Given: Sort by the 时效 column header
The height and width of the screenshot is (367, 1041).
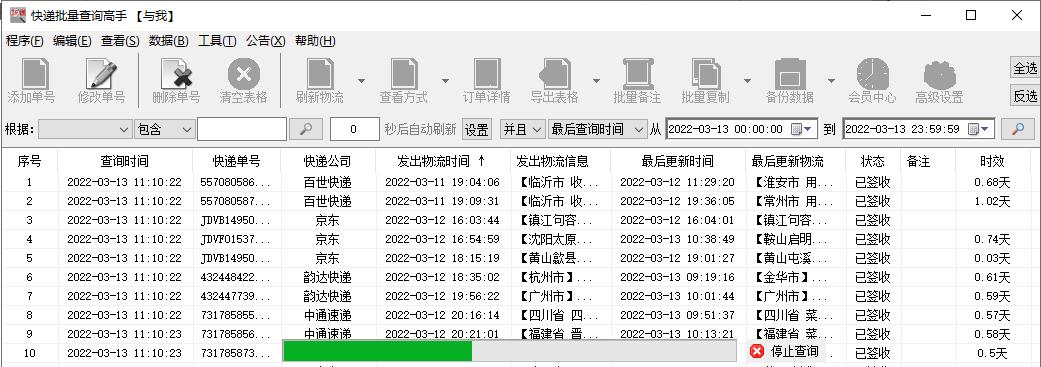Looking at the screenshot, I should 992,161.
